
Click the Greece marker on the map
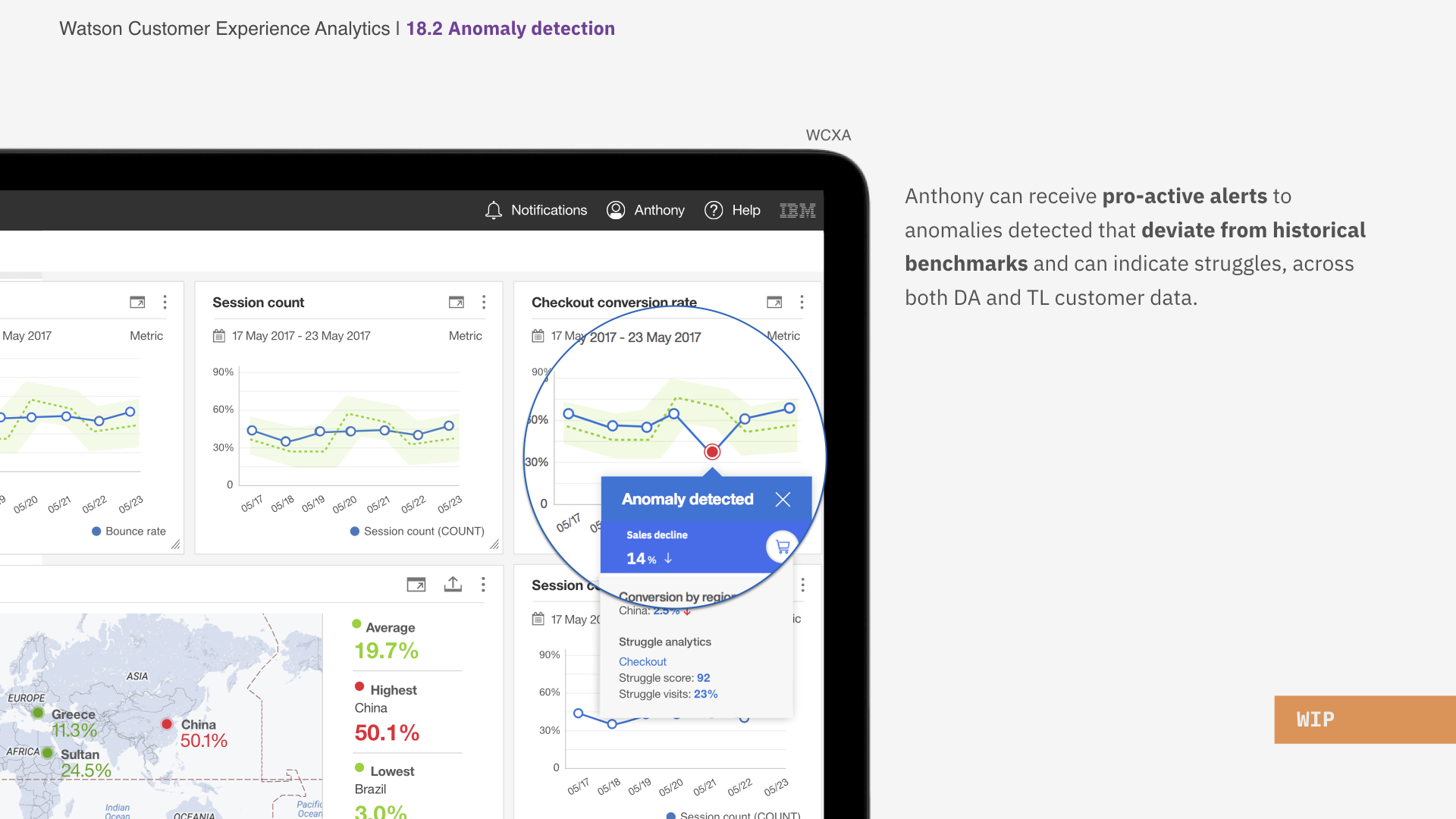(38, 713)
